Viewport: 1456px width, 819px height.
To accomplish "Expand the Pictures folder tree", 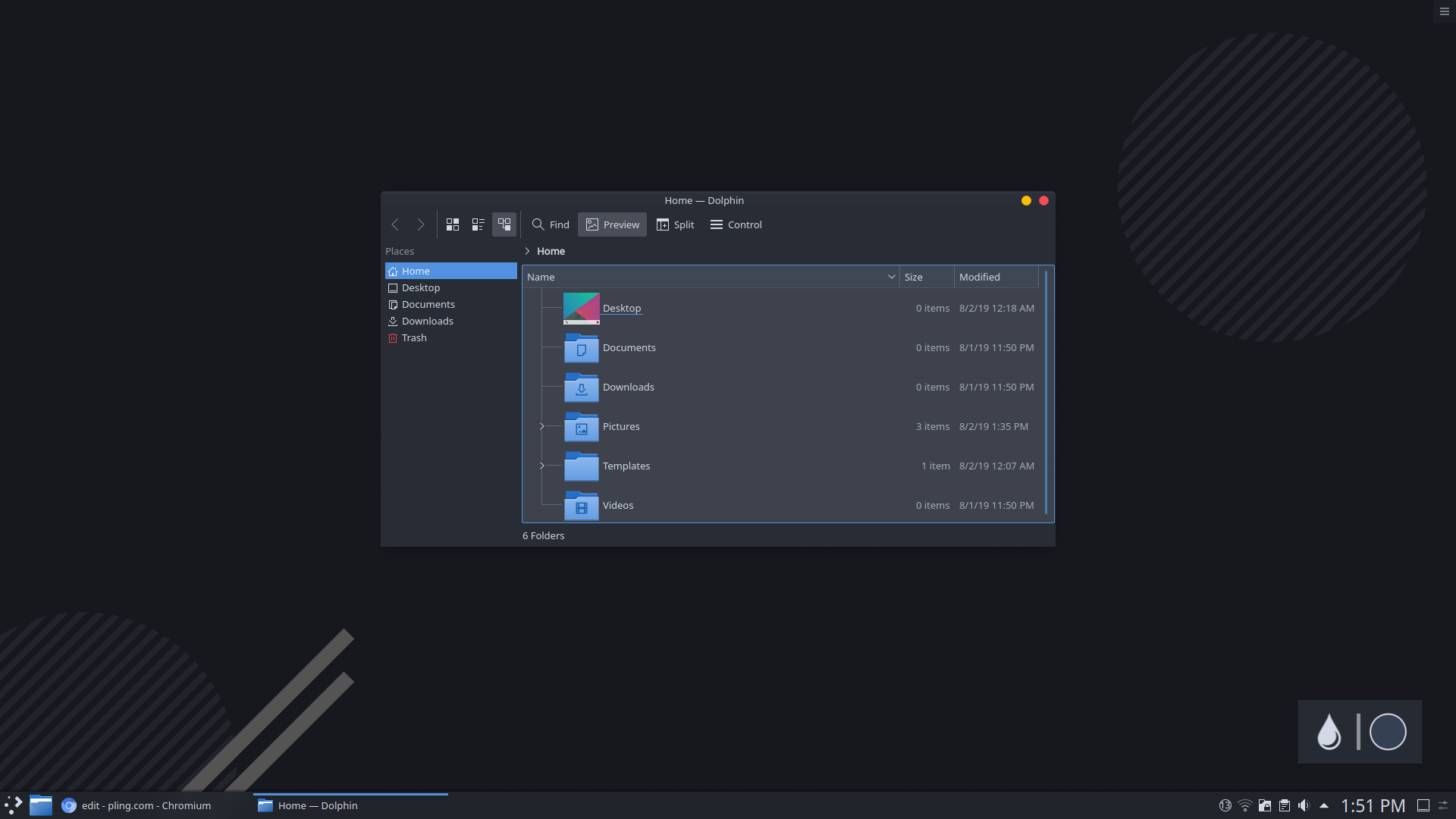I will coord(541,426).
